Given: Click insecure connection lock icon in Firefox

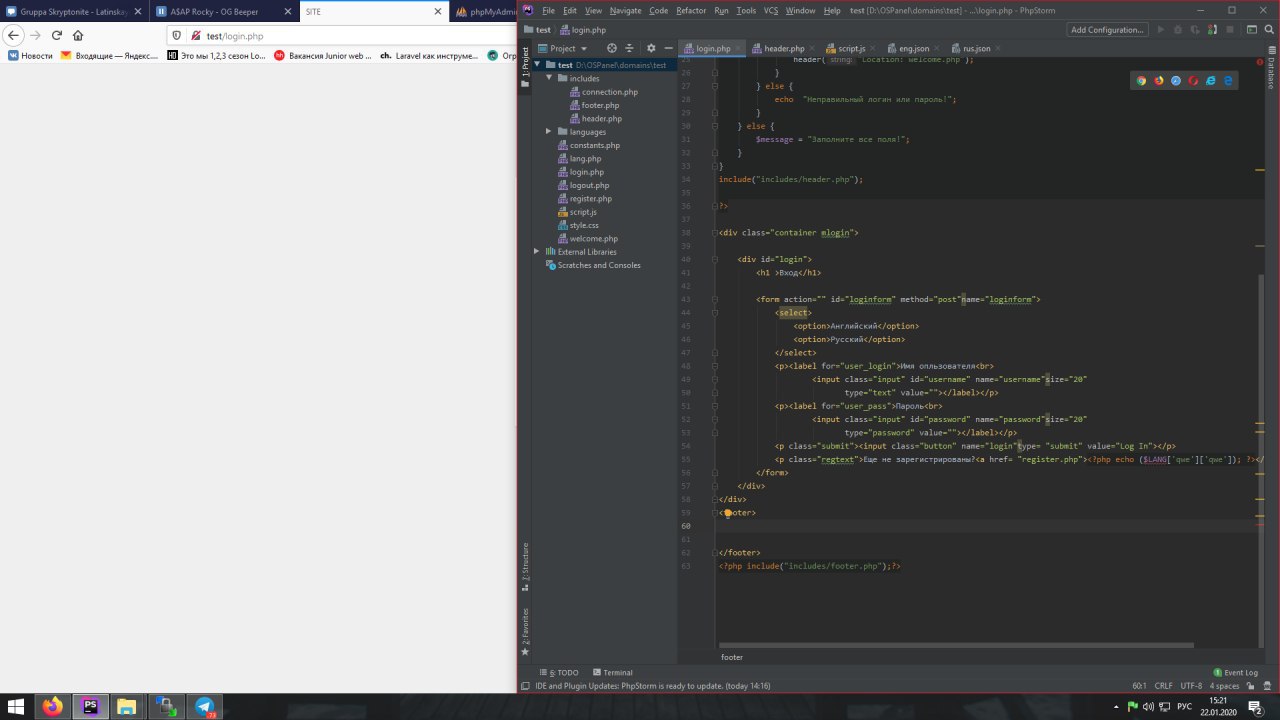Looking at the screenshot, I should pyautogui.click(x=195, y=36).
